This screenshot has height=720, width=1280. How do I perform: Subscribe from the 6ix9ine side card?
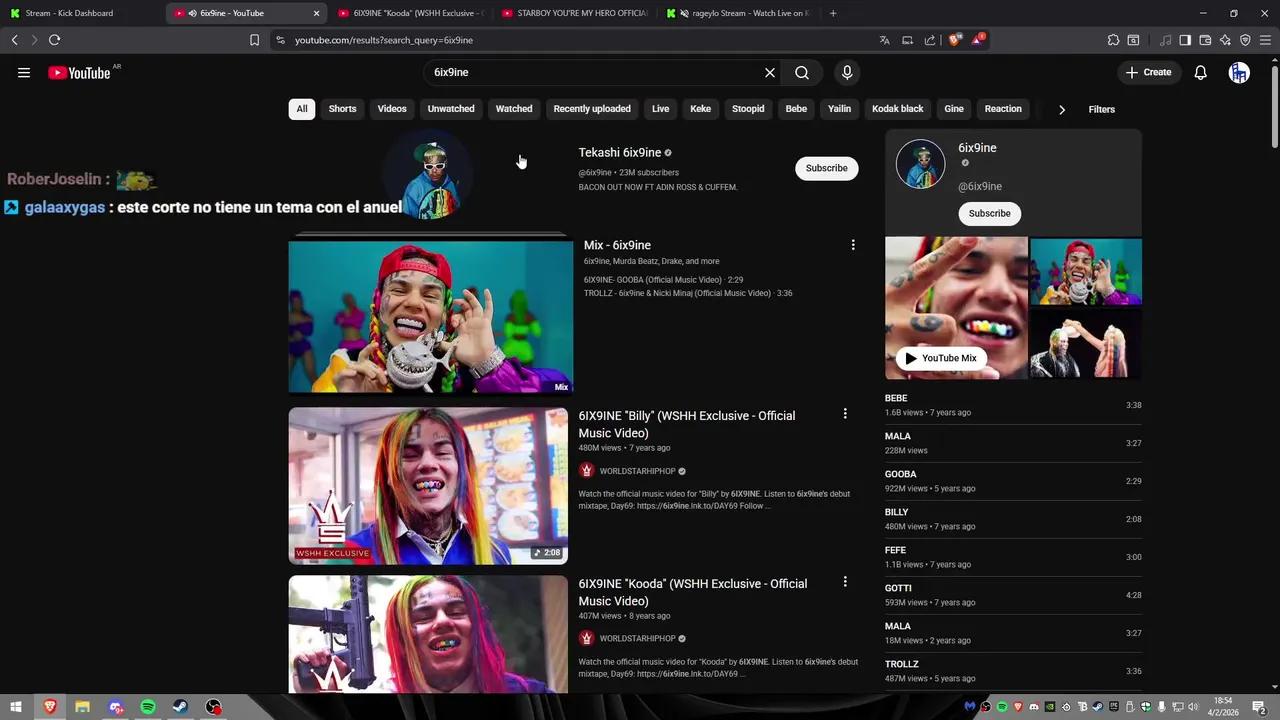989,213
